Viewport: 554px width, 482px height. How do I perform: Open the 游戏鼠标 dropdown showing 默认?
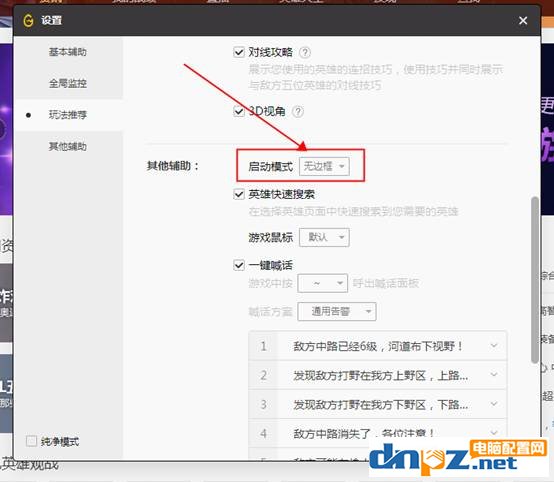[324, 237]
